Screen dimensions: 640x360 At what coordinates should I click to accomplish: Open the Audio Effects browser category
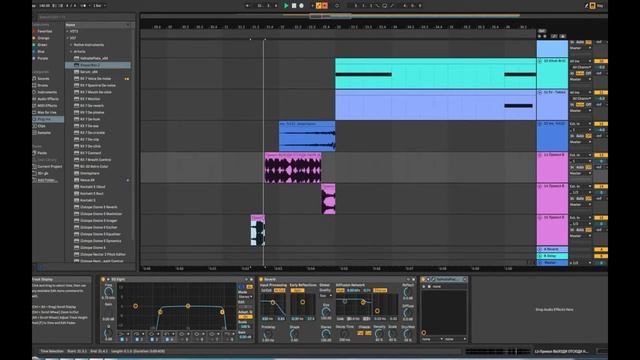point(48,99)
